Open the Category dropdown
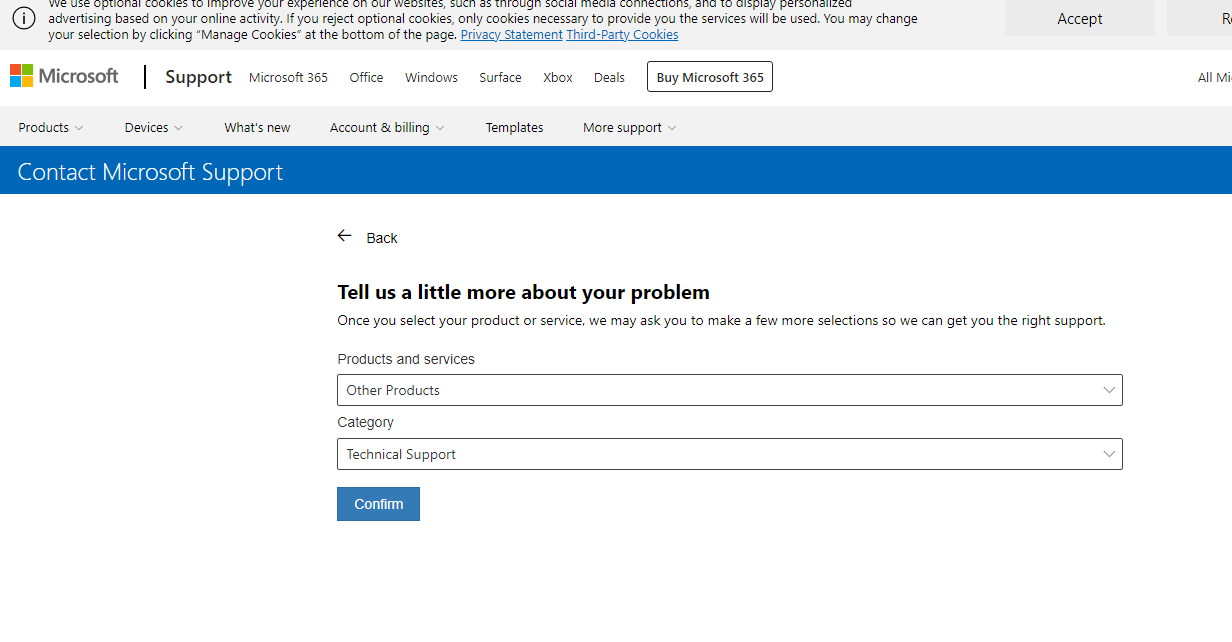1232x642 pixels. coord(730,454)
